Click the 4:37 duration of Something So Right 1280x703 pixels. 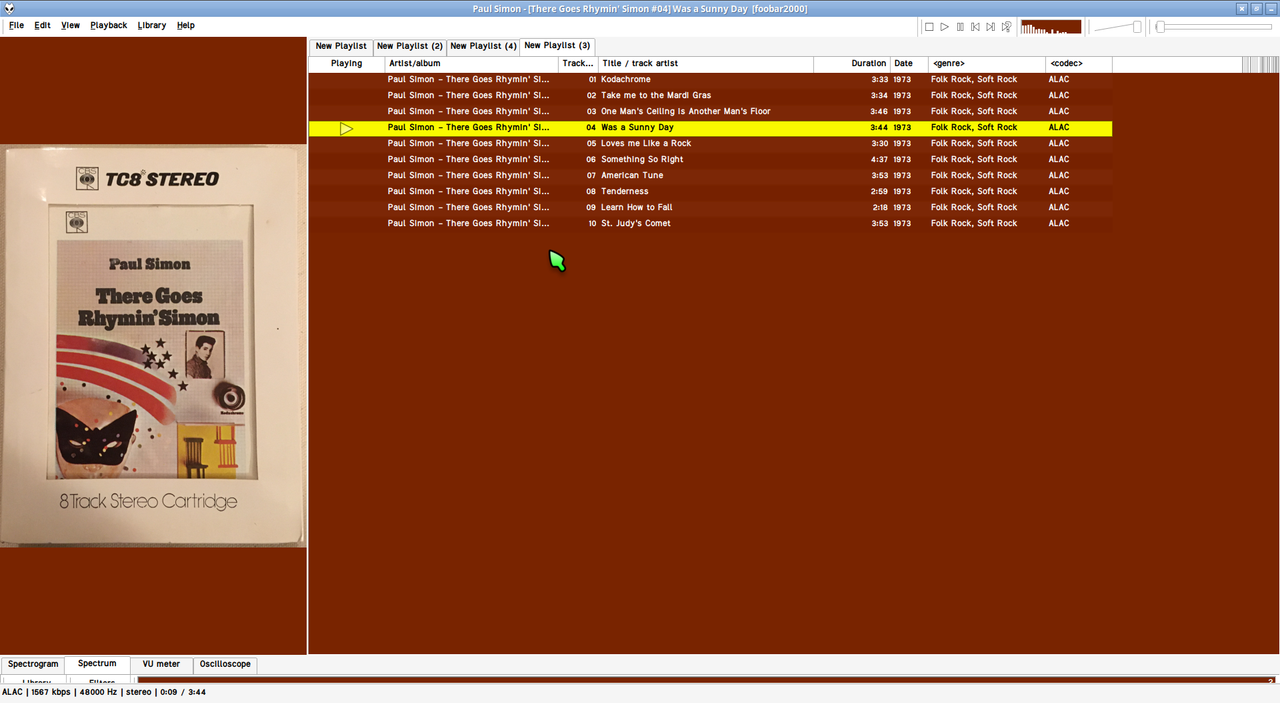[879, 160]
